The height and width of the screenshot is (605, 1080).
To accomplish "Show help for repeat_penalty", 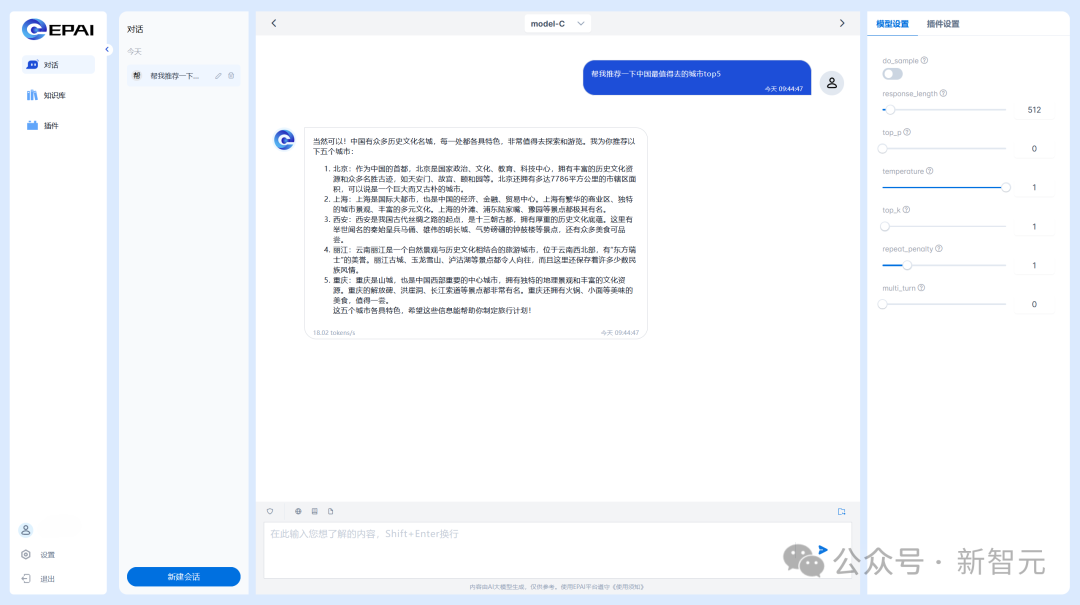I will (939, 249).
